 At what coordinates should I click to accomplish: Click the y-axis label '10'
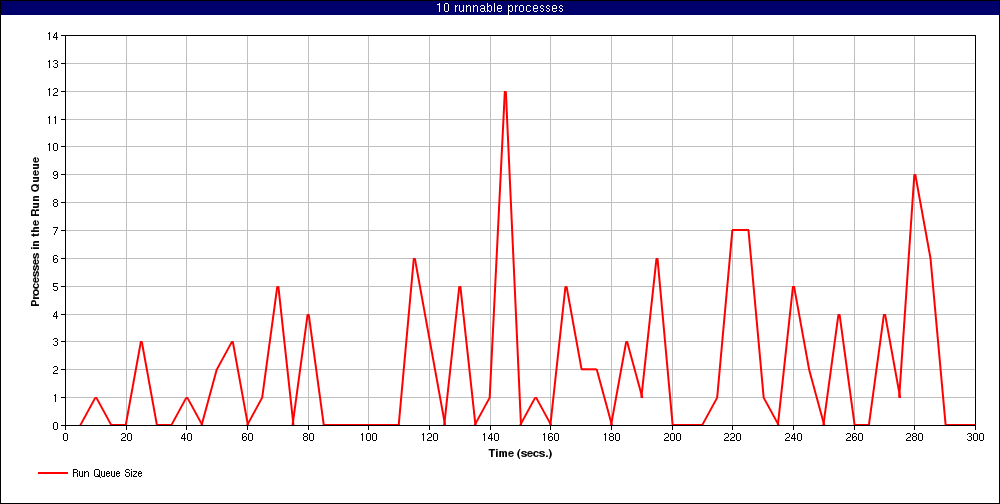tap(53, 147)
